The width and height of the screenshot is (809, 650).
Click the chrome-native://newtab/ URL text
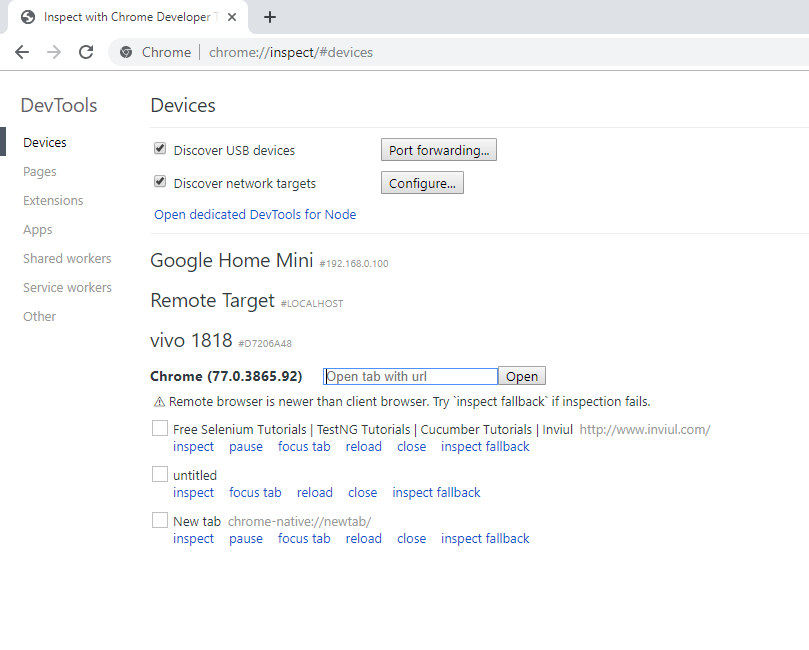pos(300,522)
